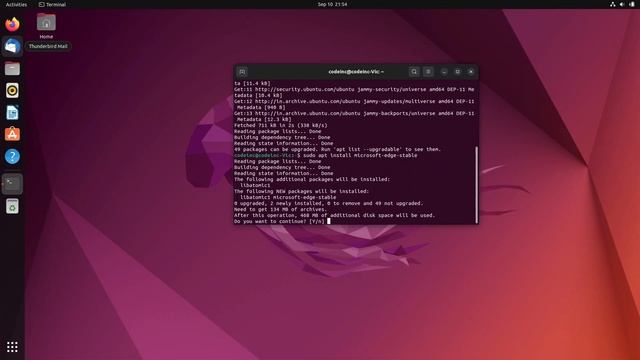Click the volume icon in top bar
This screenshot has width=640, height=360.
[622, 4]
